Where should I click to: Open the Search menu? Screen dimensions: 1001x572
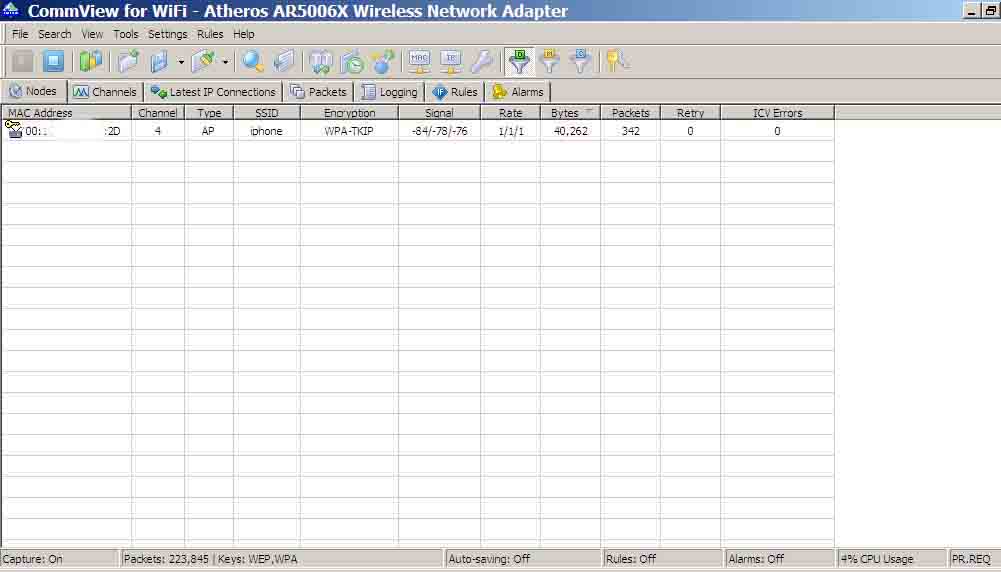tap(54, 34)
